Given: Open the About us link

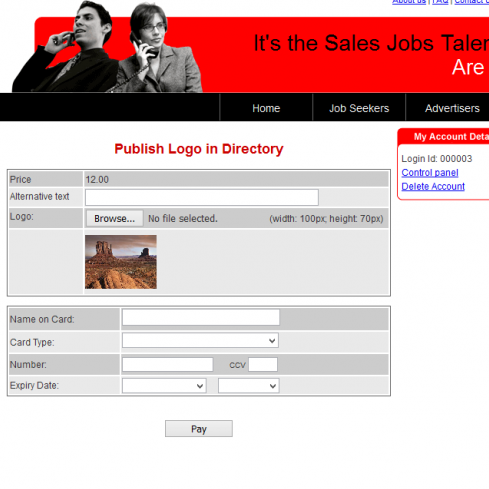Looking at the screenshot, I should pyautogui.click(x=409, y=2).
